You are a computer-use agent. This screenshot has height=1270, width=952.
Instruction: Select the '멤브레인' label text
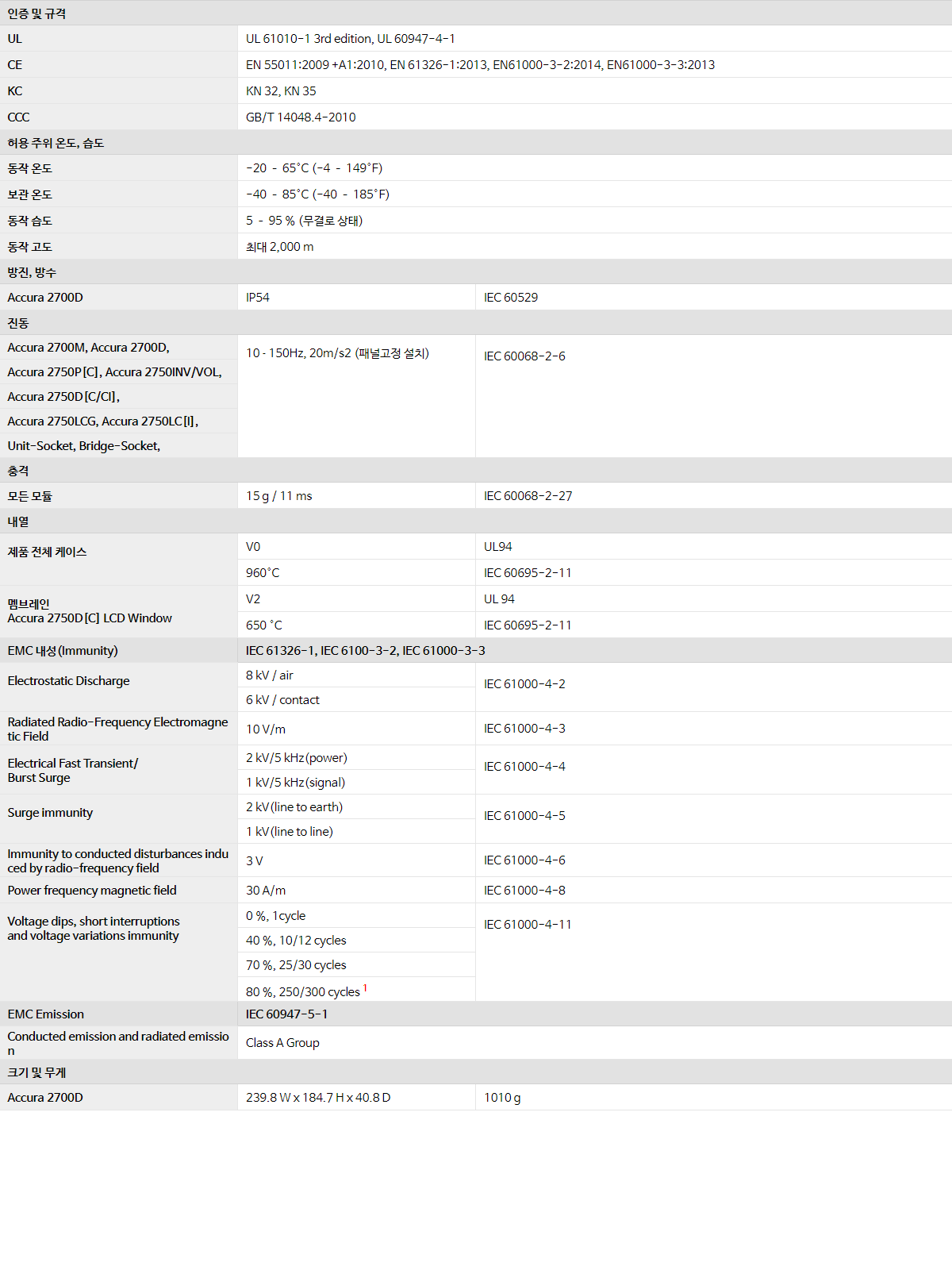pyautogui.click(x=29, y=604)
